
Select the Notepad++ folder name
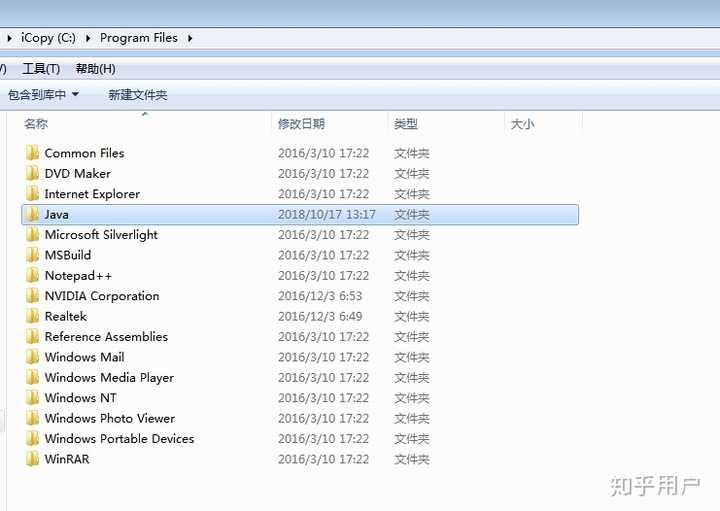(x=78, y=275)
